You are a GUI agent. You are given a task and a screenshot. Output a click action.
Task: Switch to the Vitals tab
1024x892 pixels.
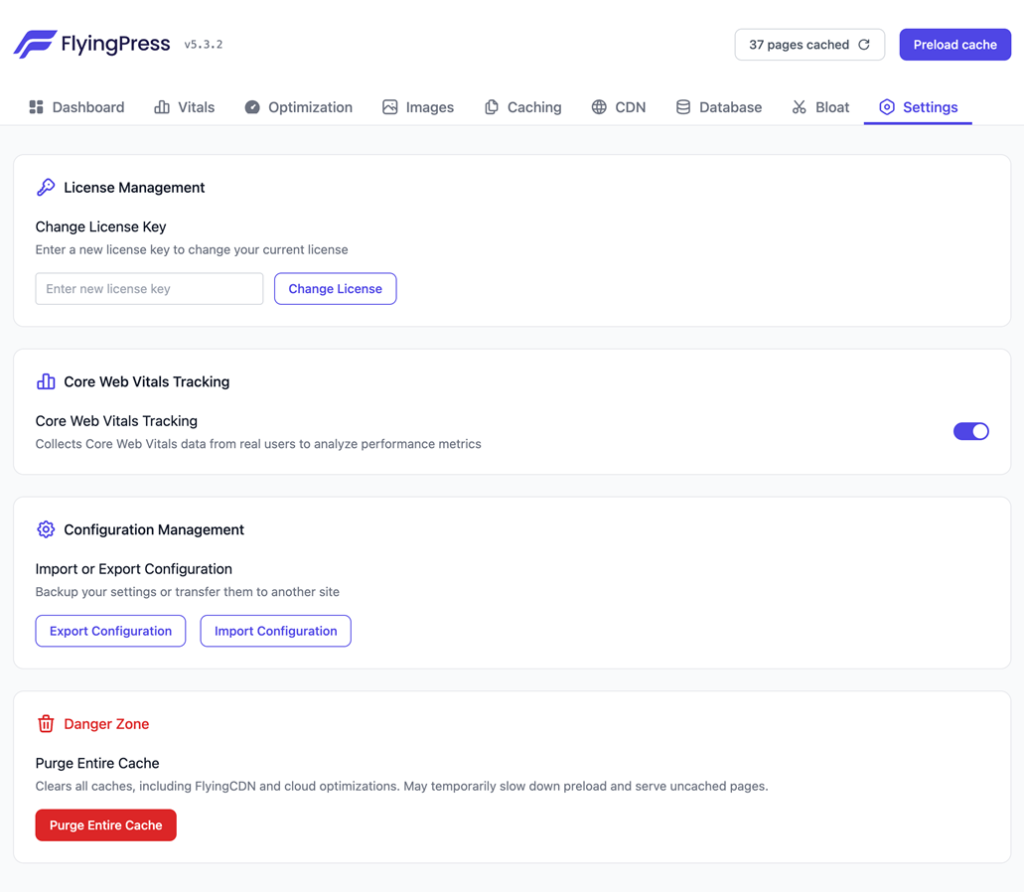pos(185,107)
